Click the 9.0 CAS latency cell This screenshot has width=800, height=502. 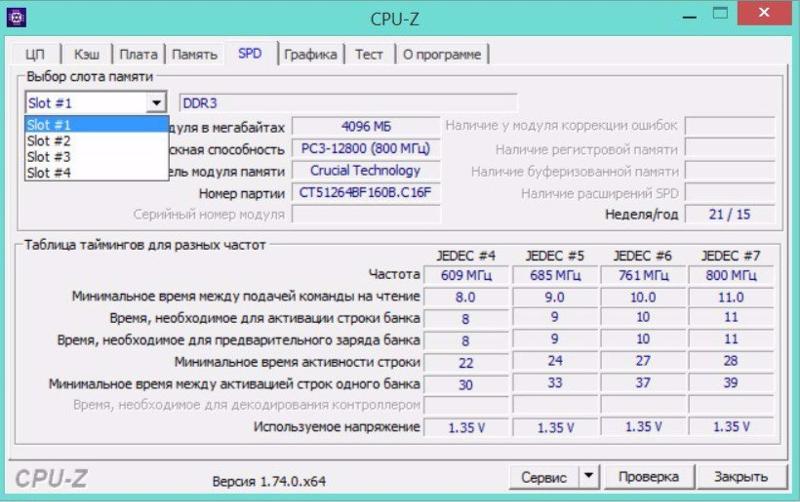555,297
